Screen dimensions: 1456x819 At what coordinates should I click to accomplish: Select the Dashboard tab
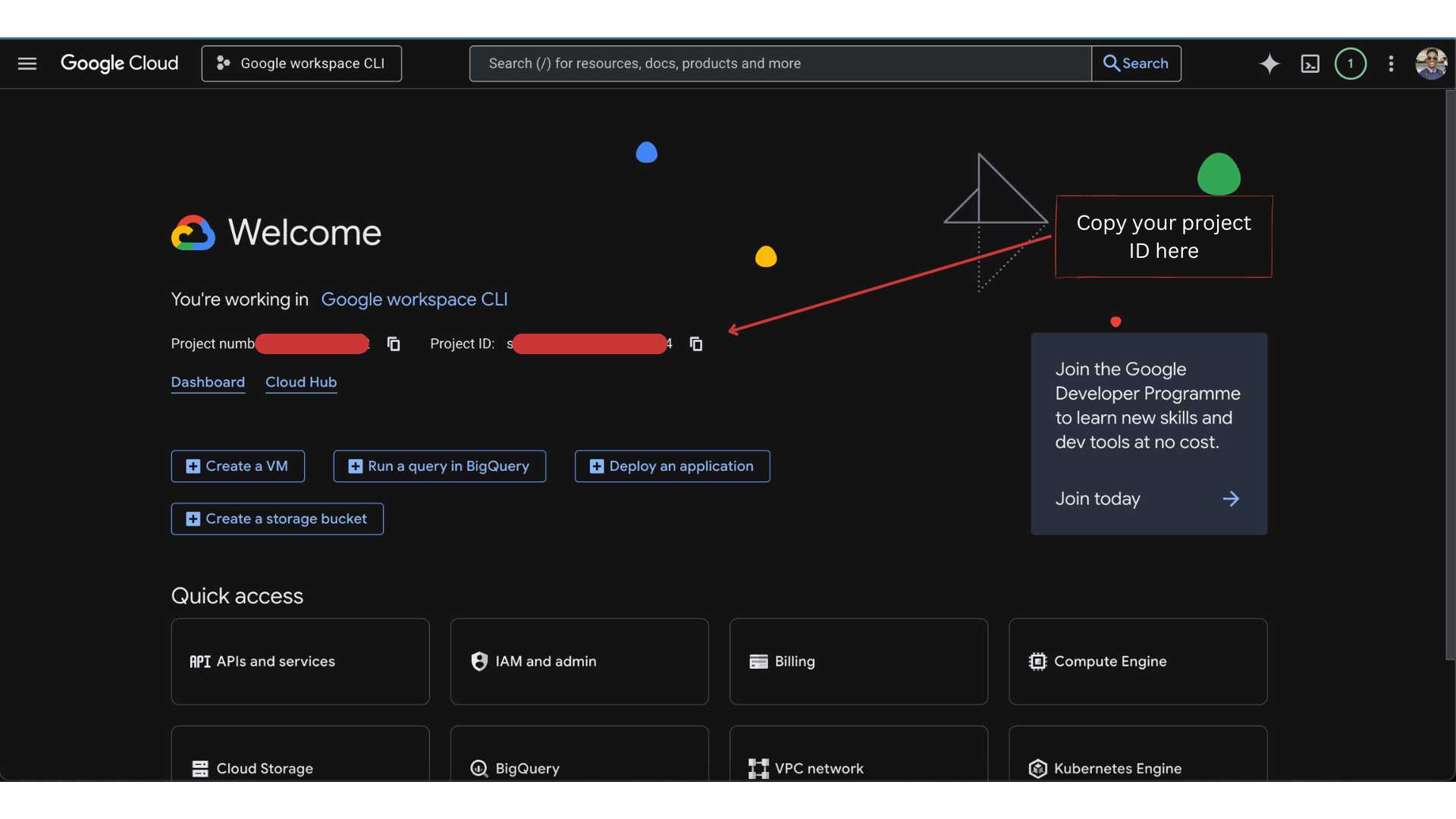click(x=208, y=382)
